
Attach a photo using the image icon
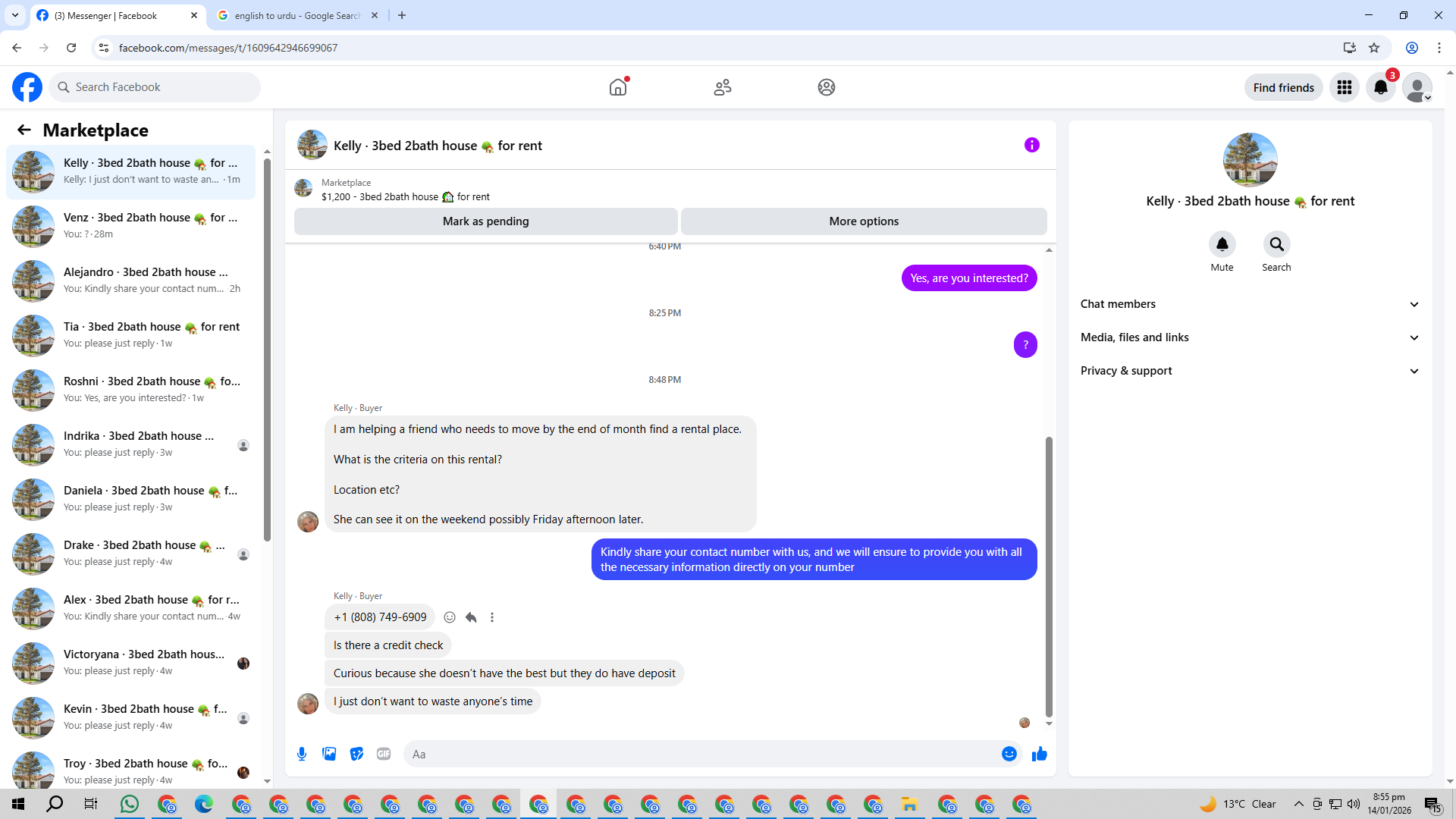point(329,754)
